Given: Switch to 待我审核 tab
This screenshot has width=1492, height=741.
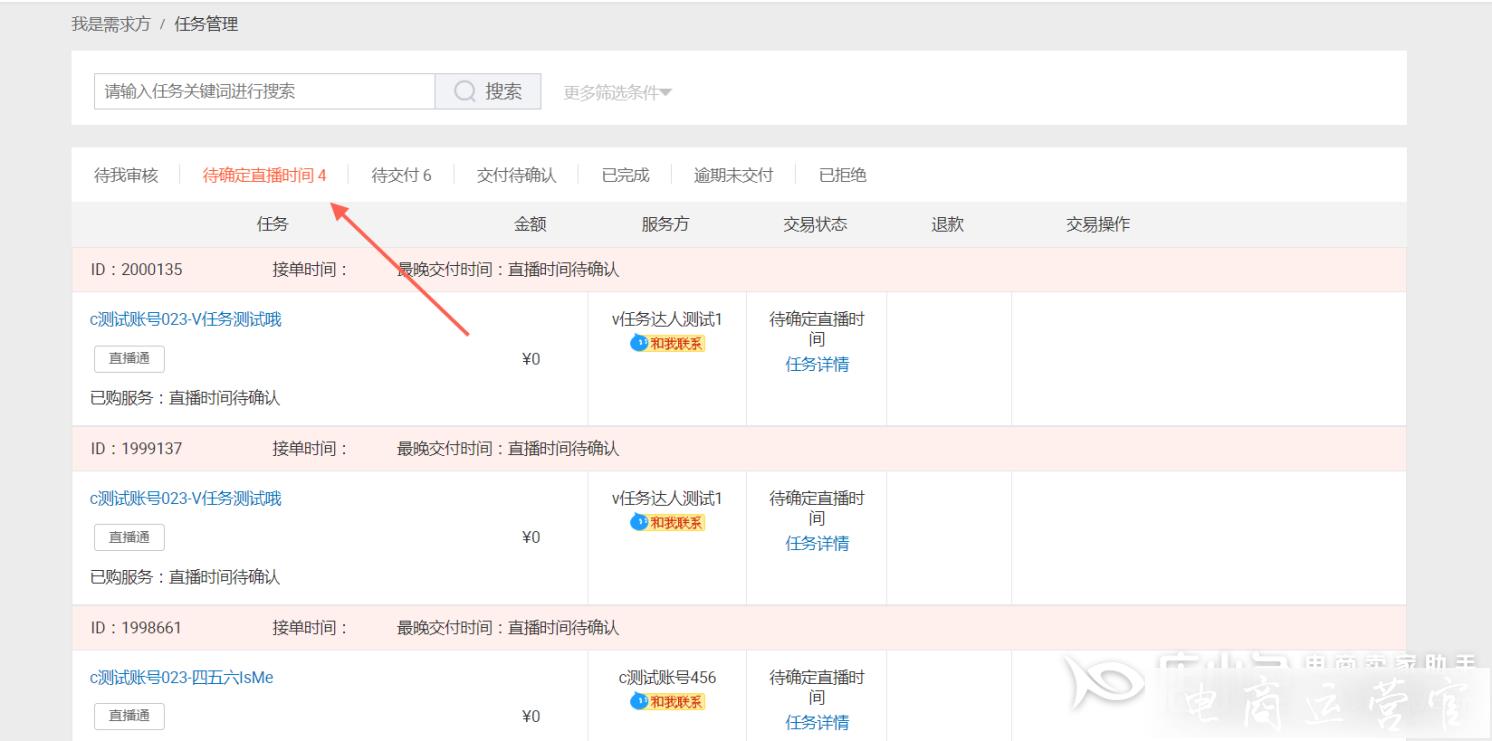Looking at the screenshot, I should pos(126,176).
